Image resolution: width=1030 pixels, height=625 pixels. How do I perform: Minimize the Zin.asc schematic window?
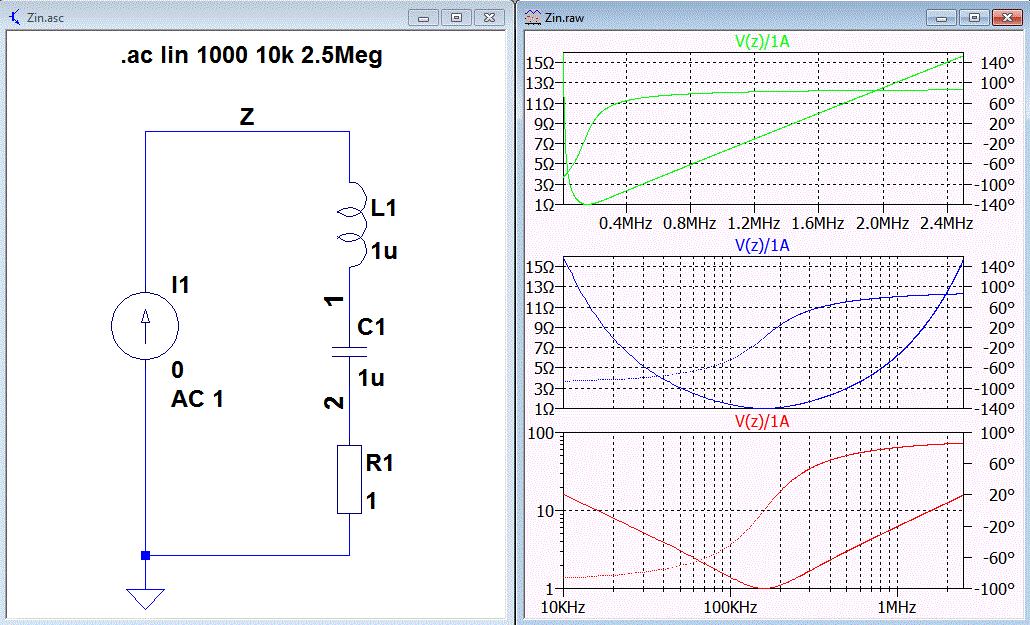point(423,18)
